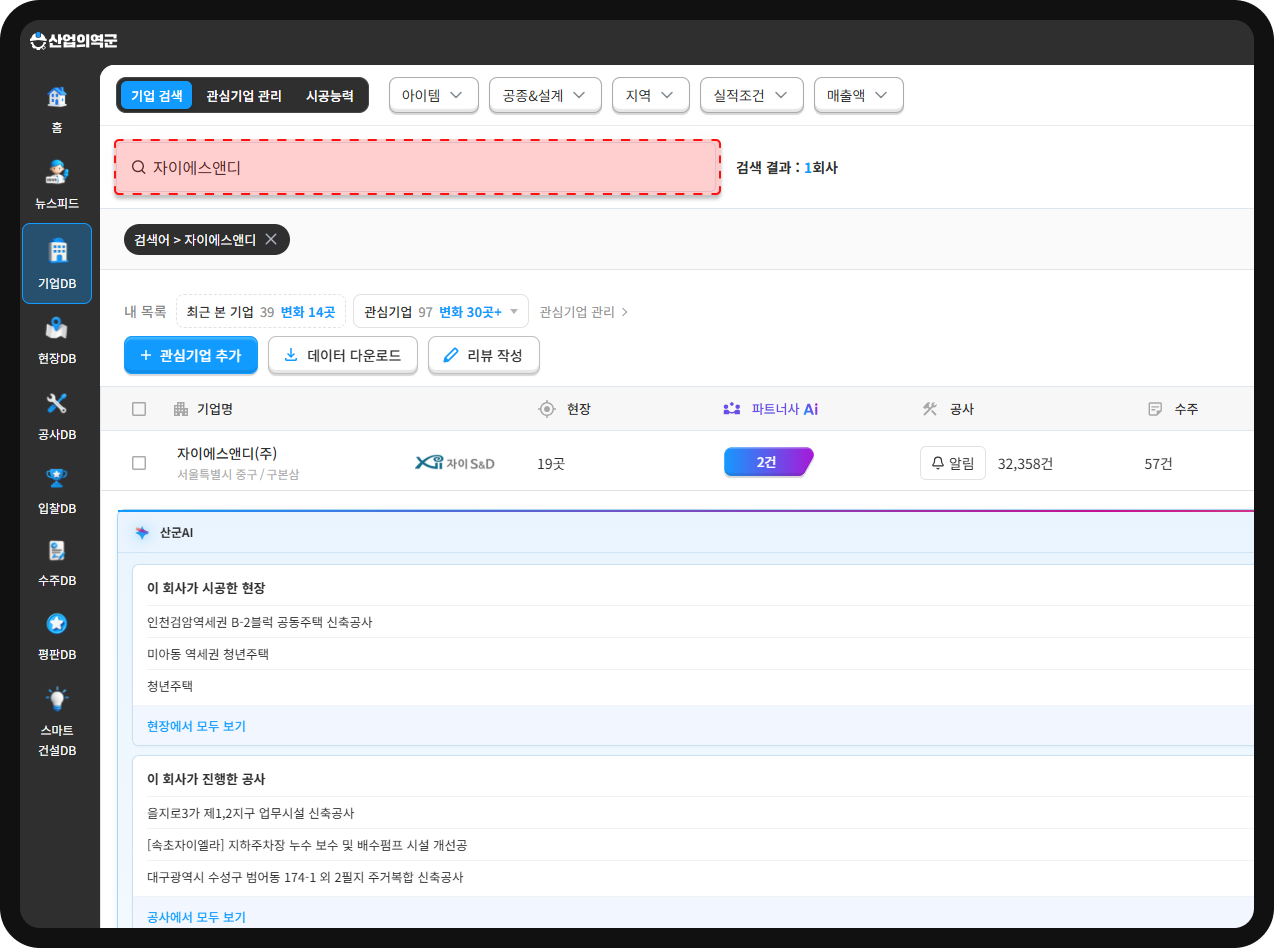This screenshot has width=1274, height=948.
Task: Click the search magnifier icon
Action: pos(139,168)
